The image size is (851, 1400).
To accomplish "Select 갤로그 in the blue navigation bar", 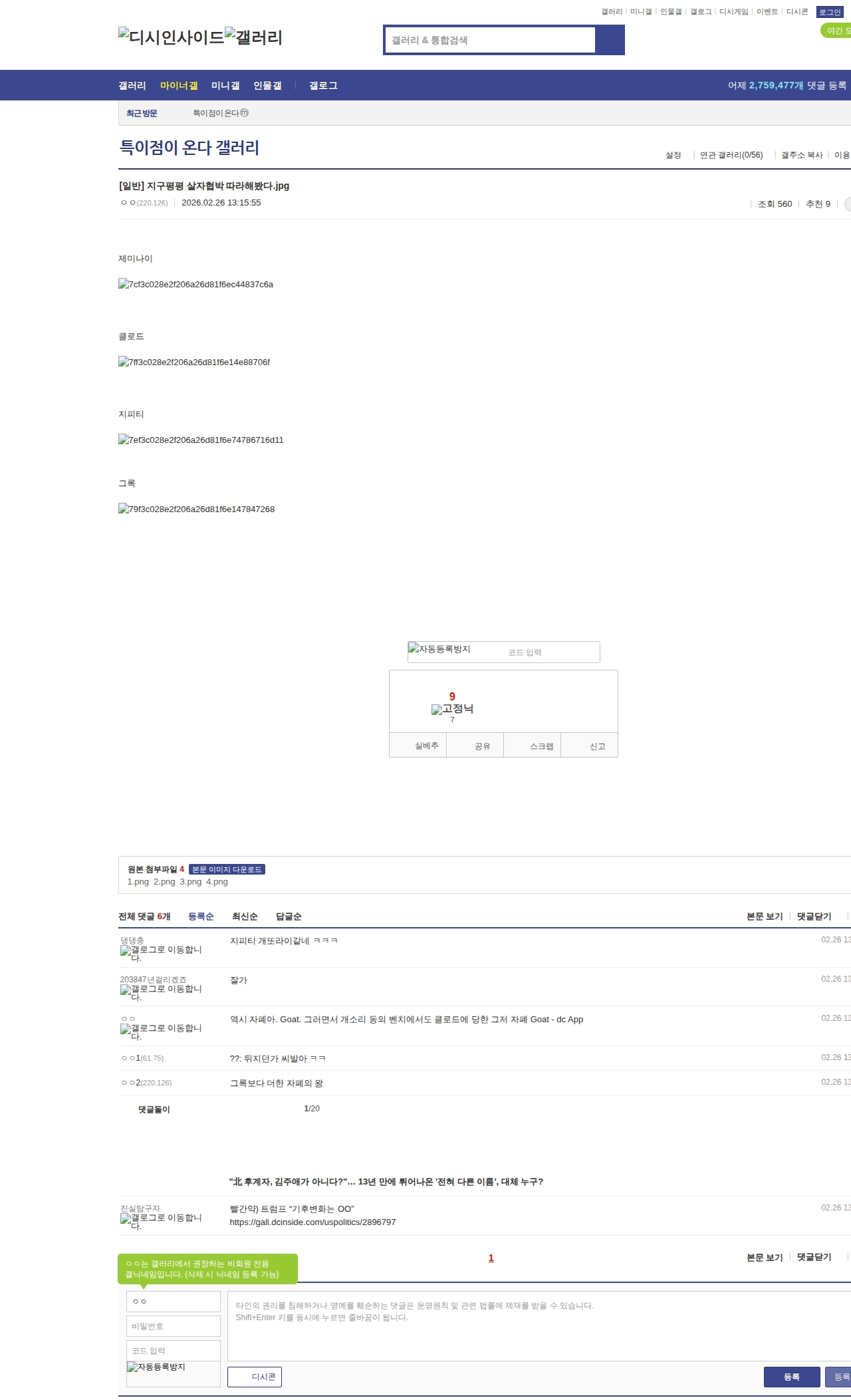I will (x=323, y=86).
